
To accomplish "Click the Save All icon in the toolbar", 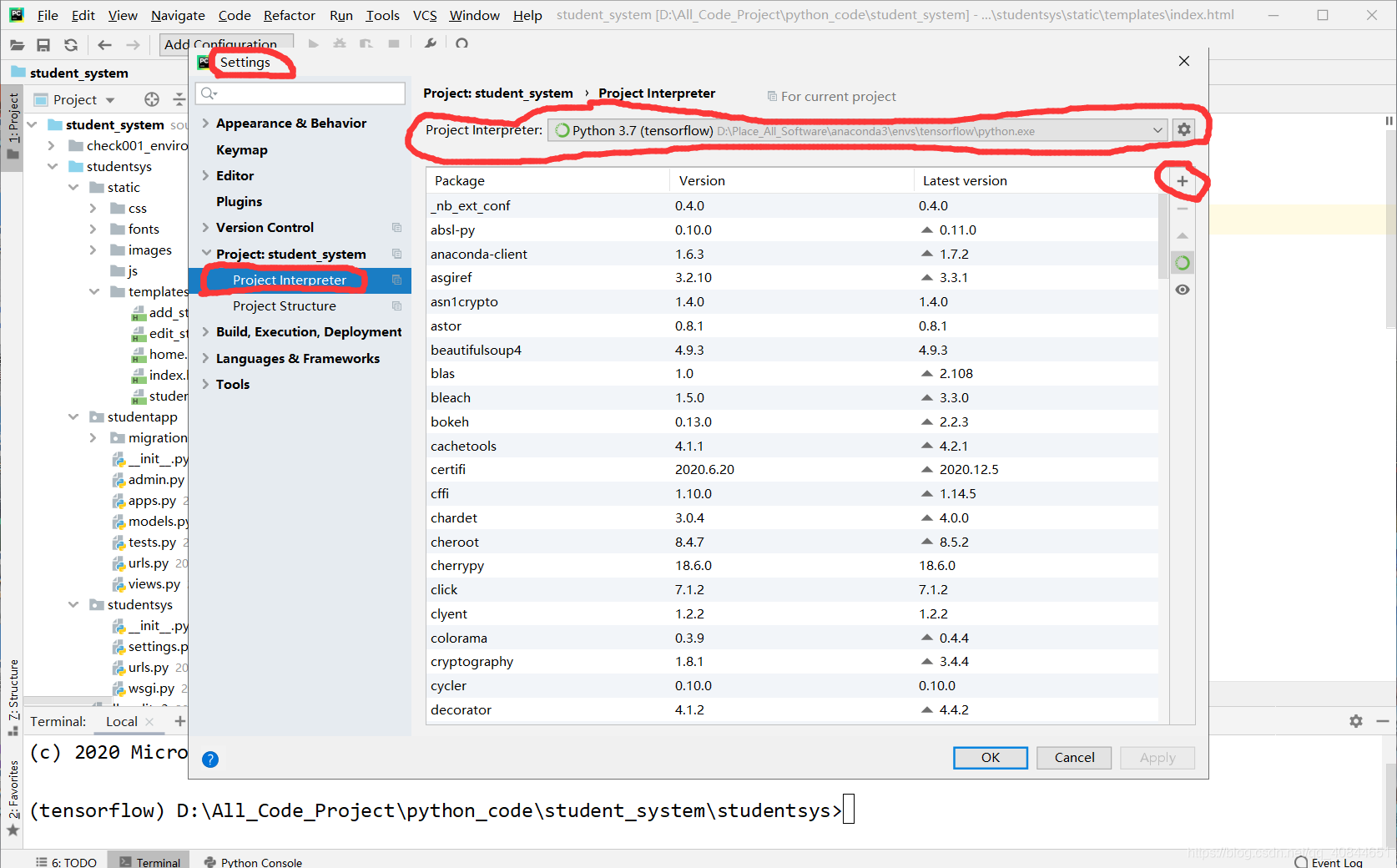I will pyautogui.click(x=44, y=45).
